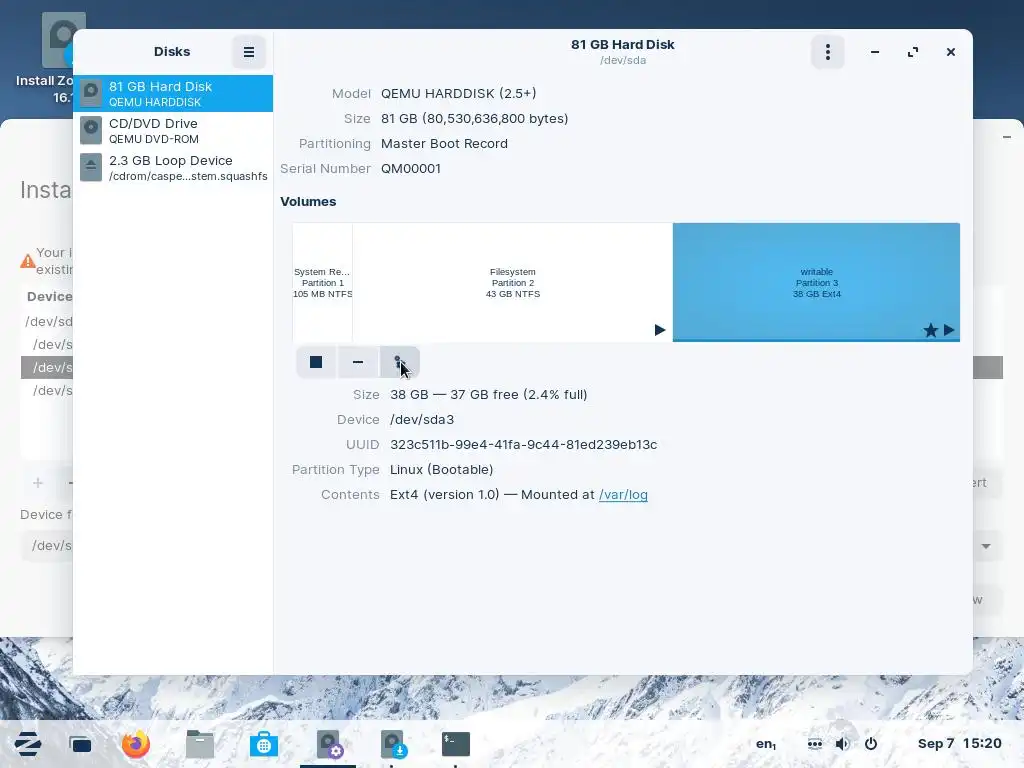
Task: Switch to the Disks app in the taskbar
Action: pos(328,744)
